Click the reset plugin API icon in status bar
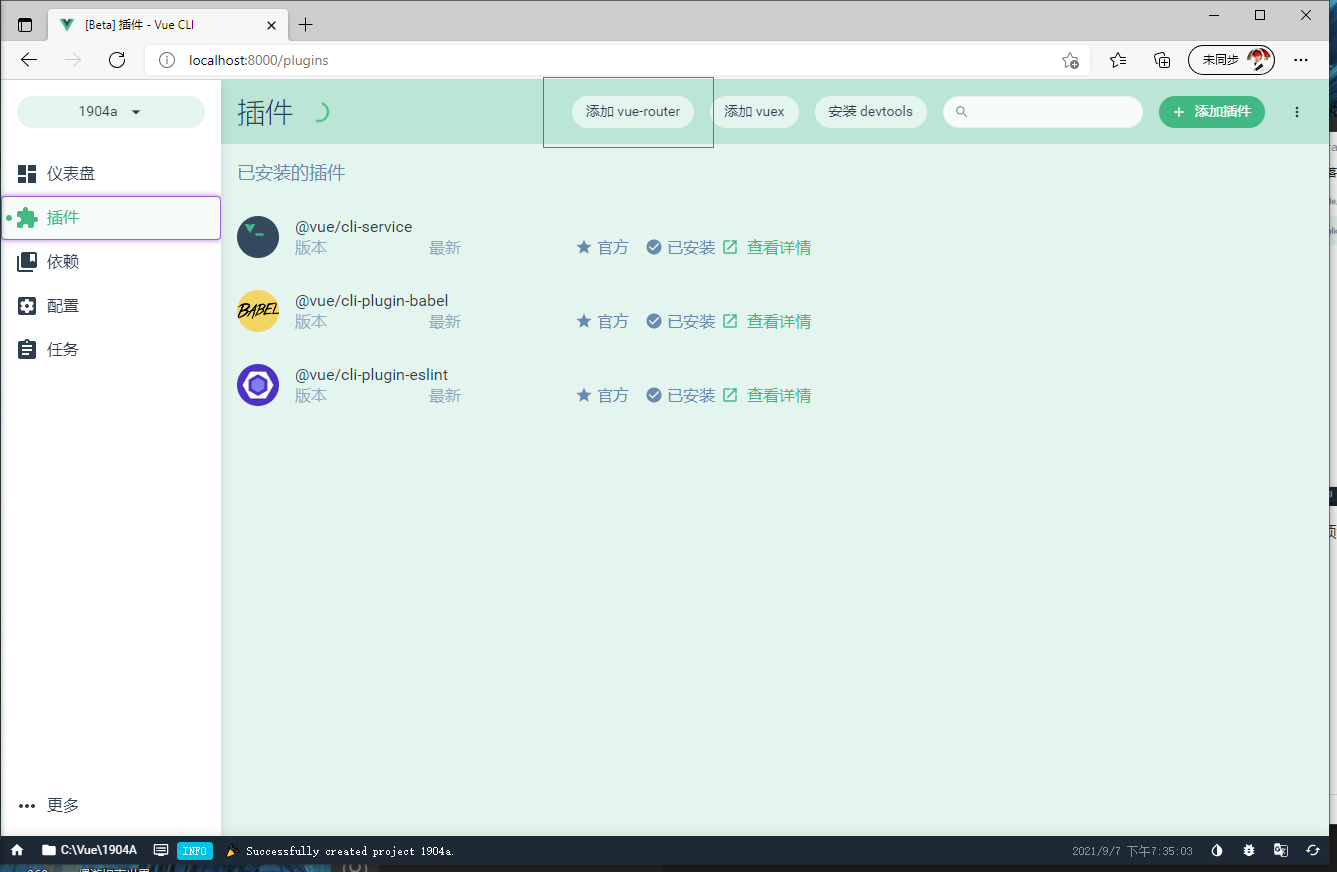1337x872 pixels. pyautogui.click(x=1313, y=850)
